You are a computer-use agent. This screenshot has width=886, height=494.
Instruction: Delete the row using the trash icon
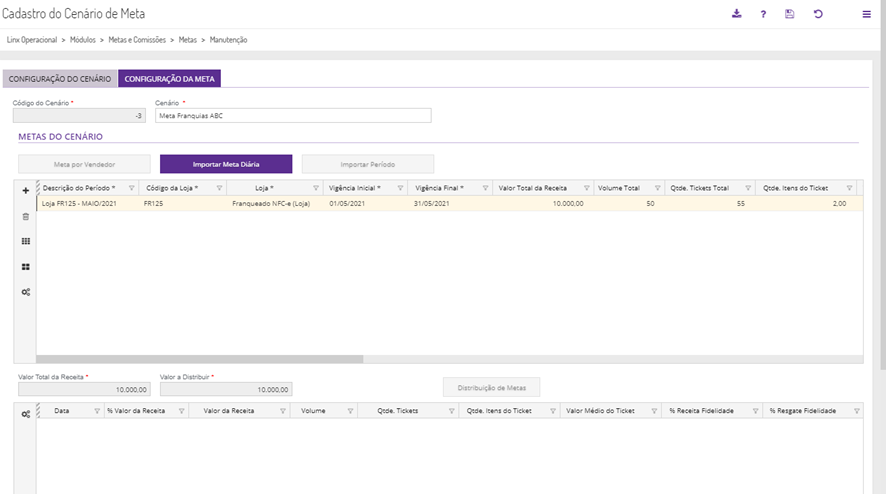pyautogui.click(x=26, y=216)
